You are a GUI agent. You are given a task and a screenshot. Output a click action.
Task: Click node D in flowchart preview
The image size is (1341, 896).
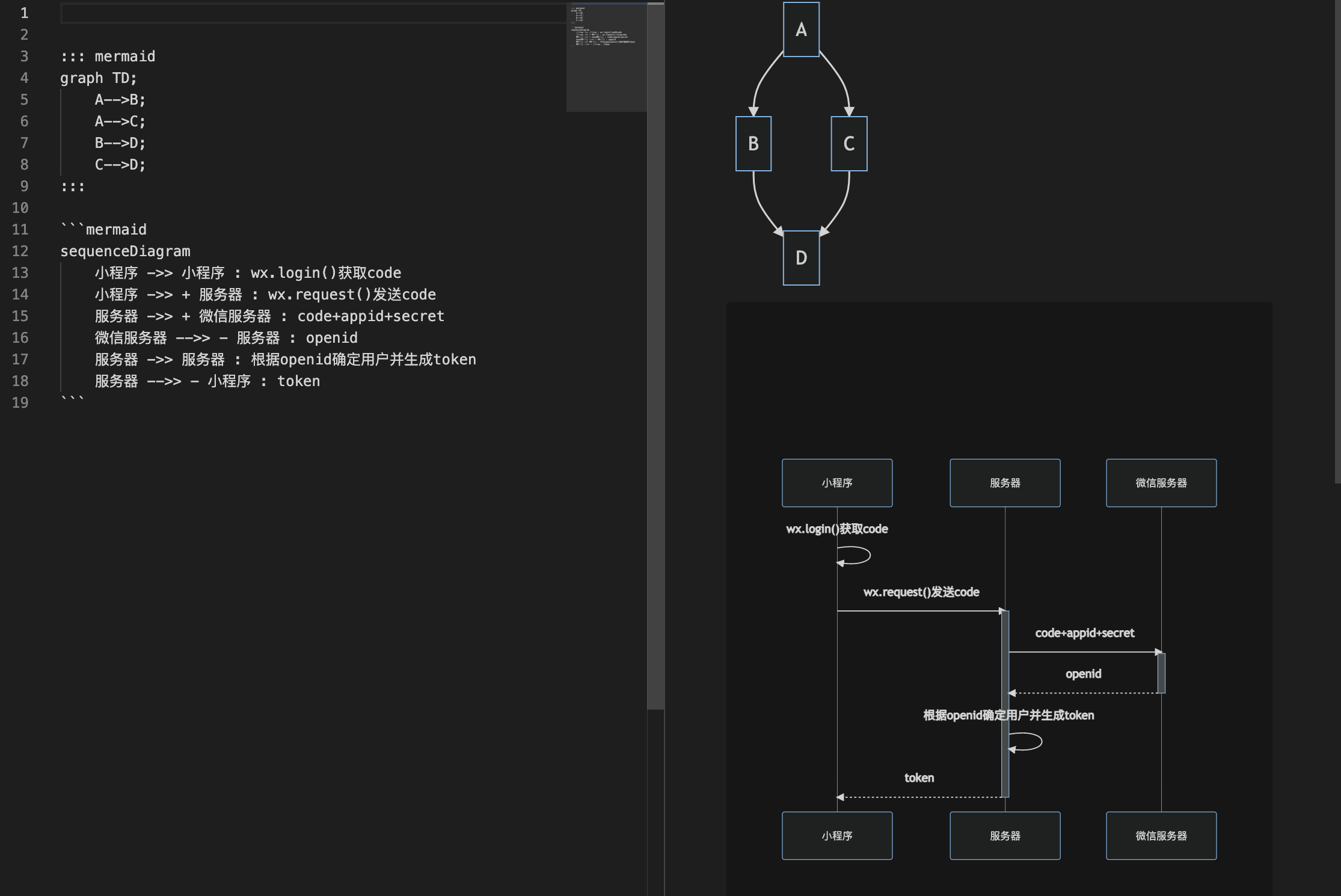[x=801, y=258]
